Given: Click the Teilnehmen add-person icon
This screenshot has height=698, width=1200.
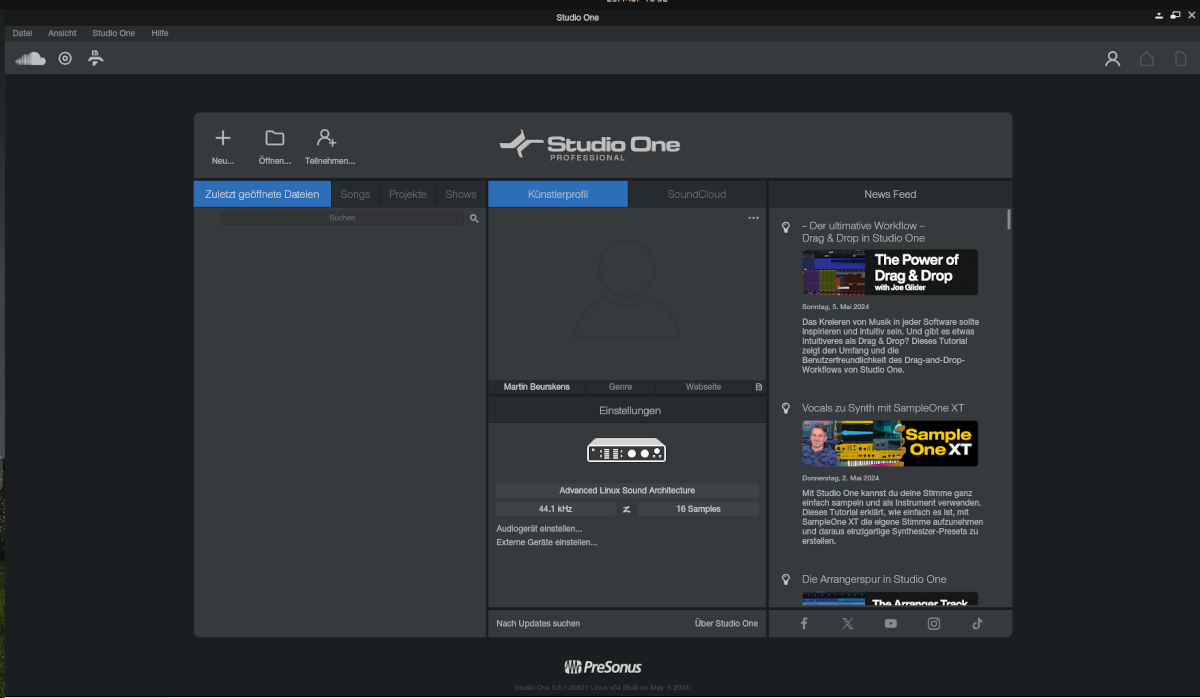Looking at the screenshot, I should (326, 138).
